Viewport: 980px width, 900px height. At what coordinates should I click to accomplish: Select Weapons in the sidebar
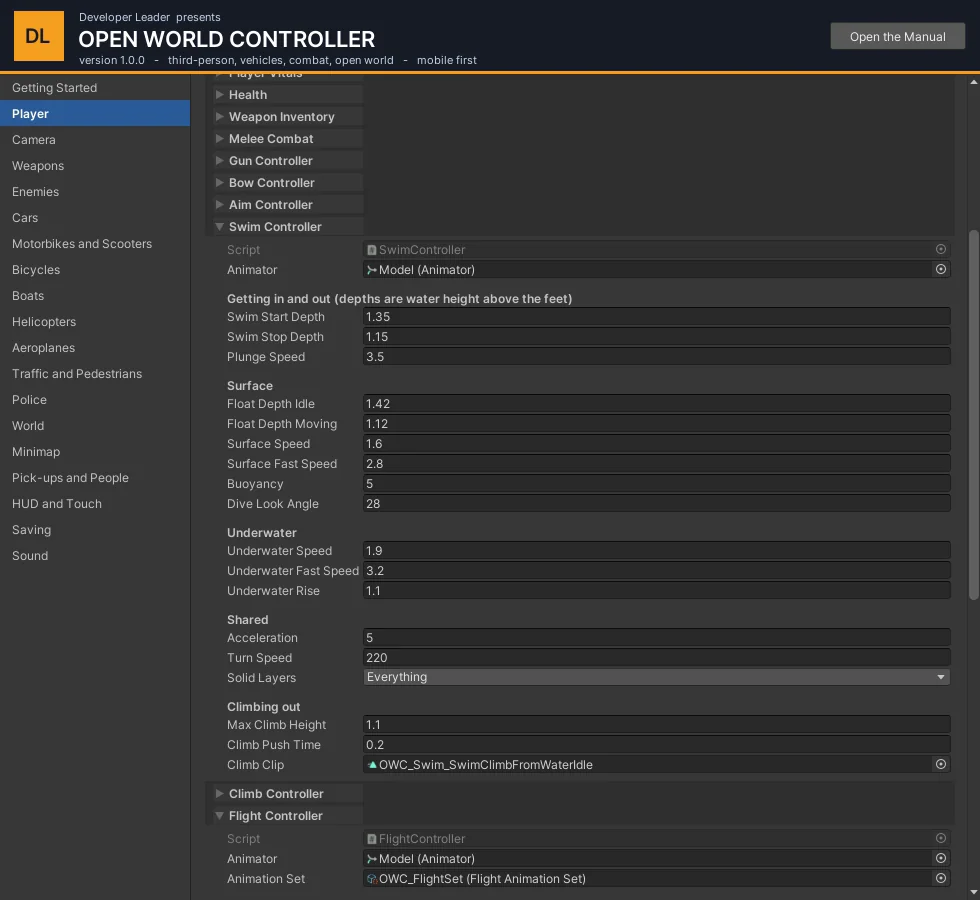(95, 166)
